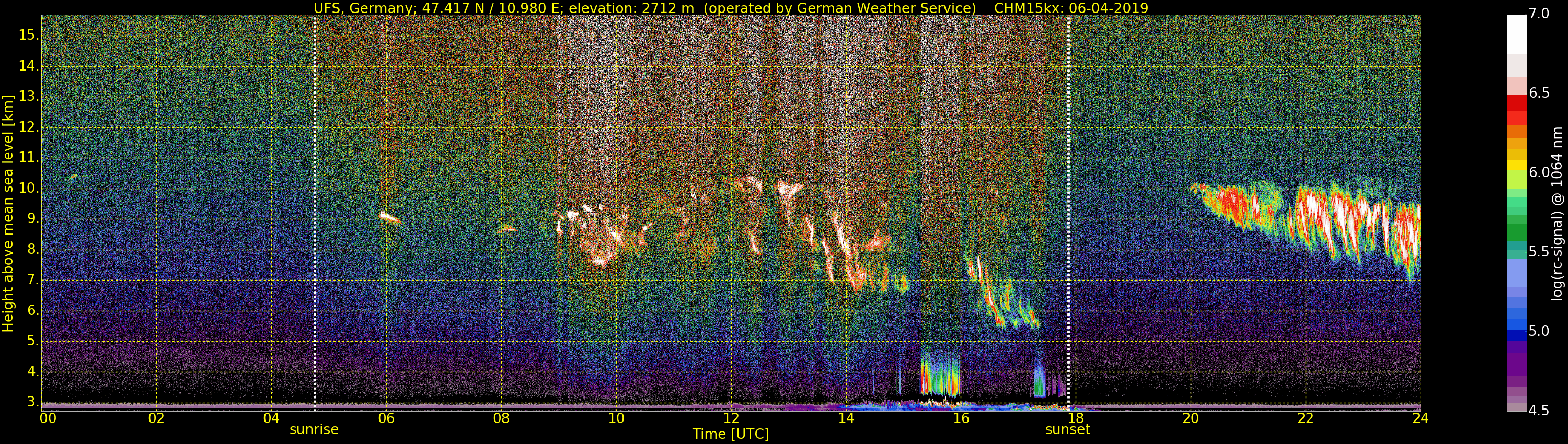Click height tick label '15.'
Image resolution: width=1568 pixels, height=444 pixels.
[x=29, y=36]
